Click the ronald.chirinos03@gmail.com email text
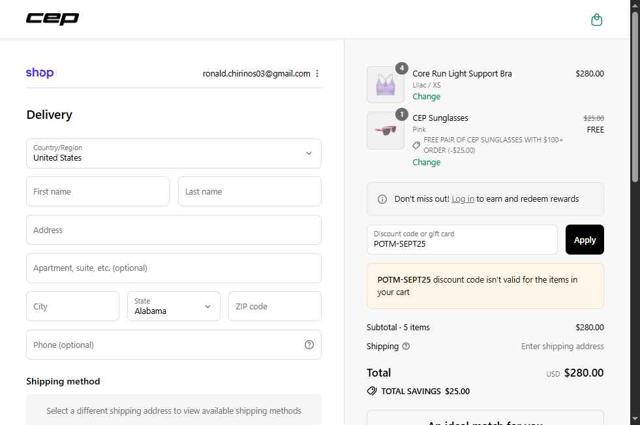 coord(256,73)
